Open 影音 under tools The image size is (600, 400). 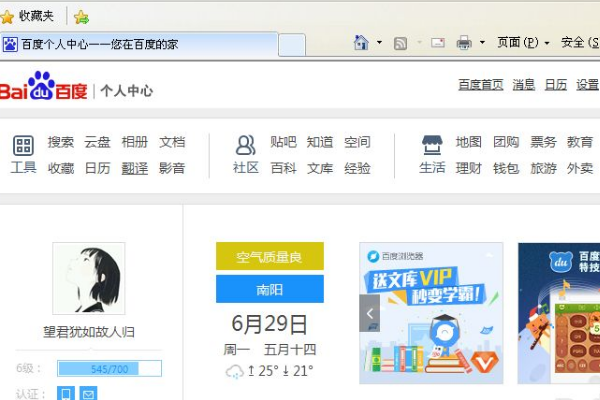[x=172, y=168]
